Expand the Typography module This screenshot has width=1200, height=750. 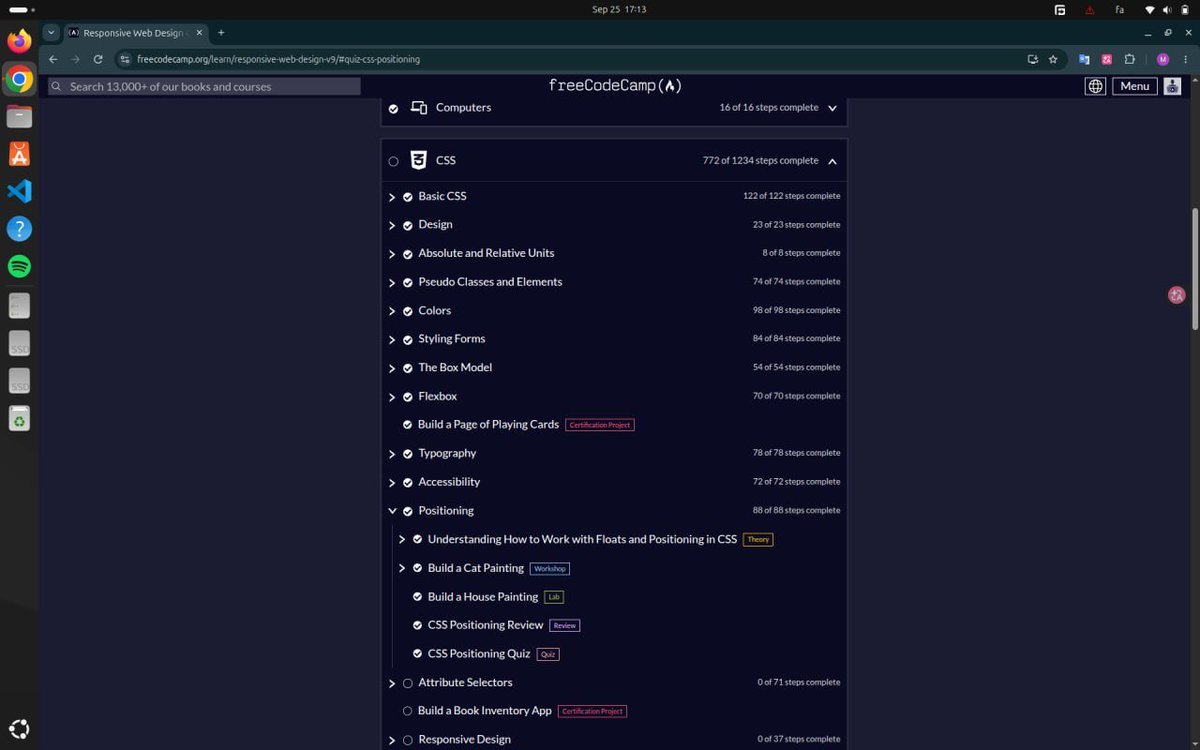pyautogui.click(x=392, y=454)
